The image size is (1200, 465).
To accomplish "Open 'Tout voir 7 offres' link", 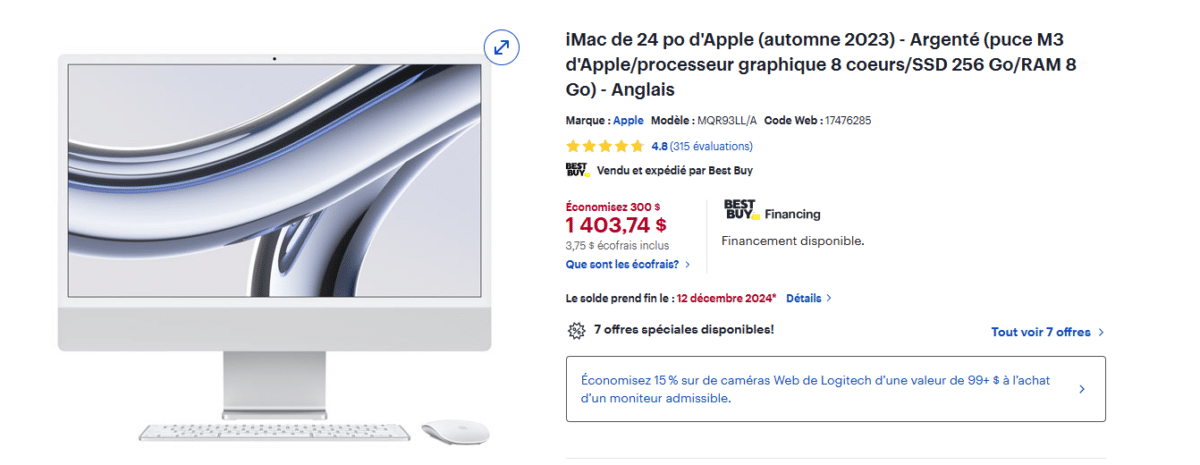I will (1047, 332).
